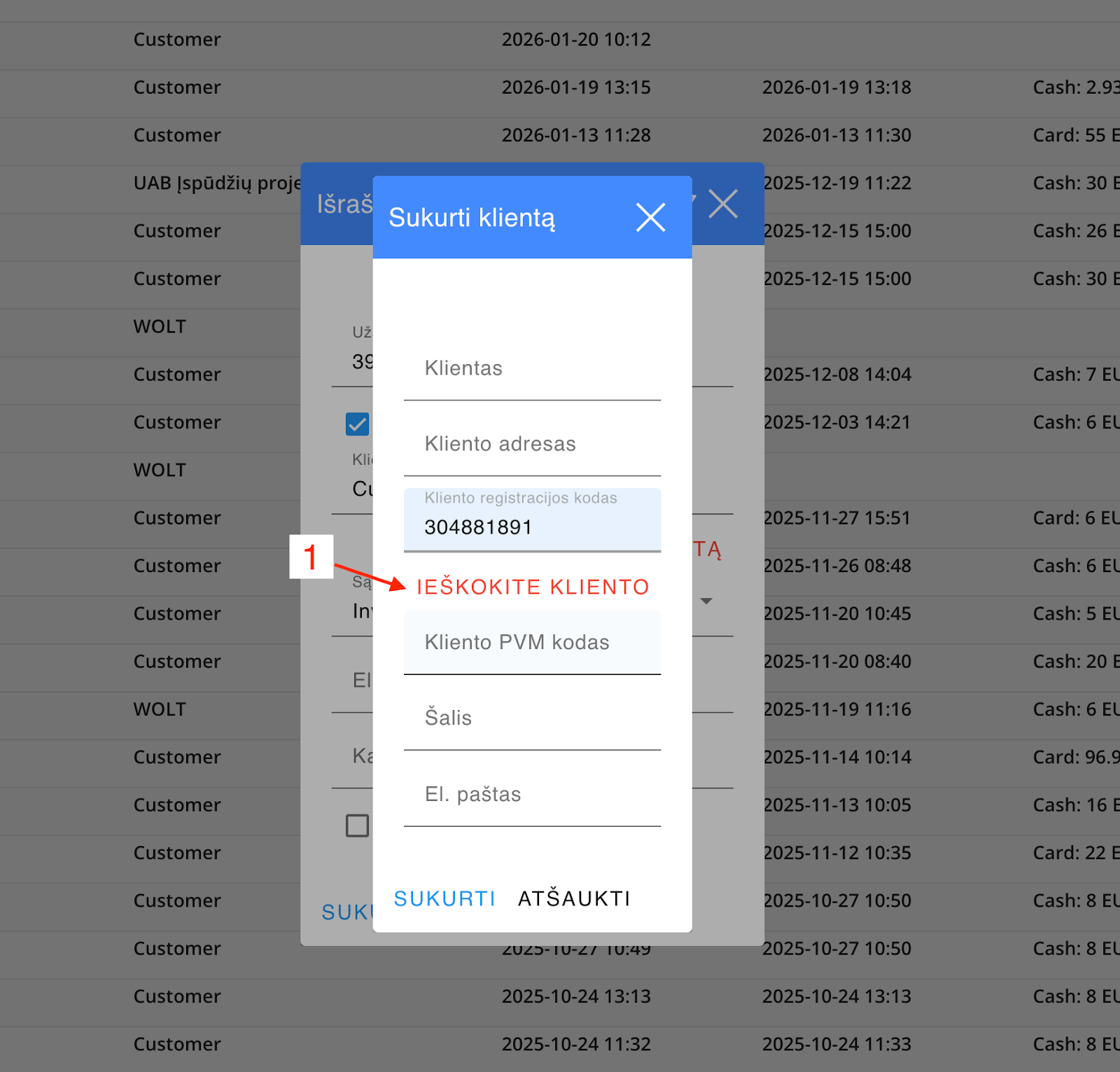Select the Šalis field
Screen dimensions: 1120x1072
point(532,718)
